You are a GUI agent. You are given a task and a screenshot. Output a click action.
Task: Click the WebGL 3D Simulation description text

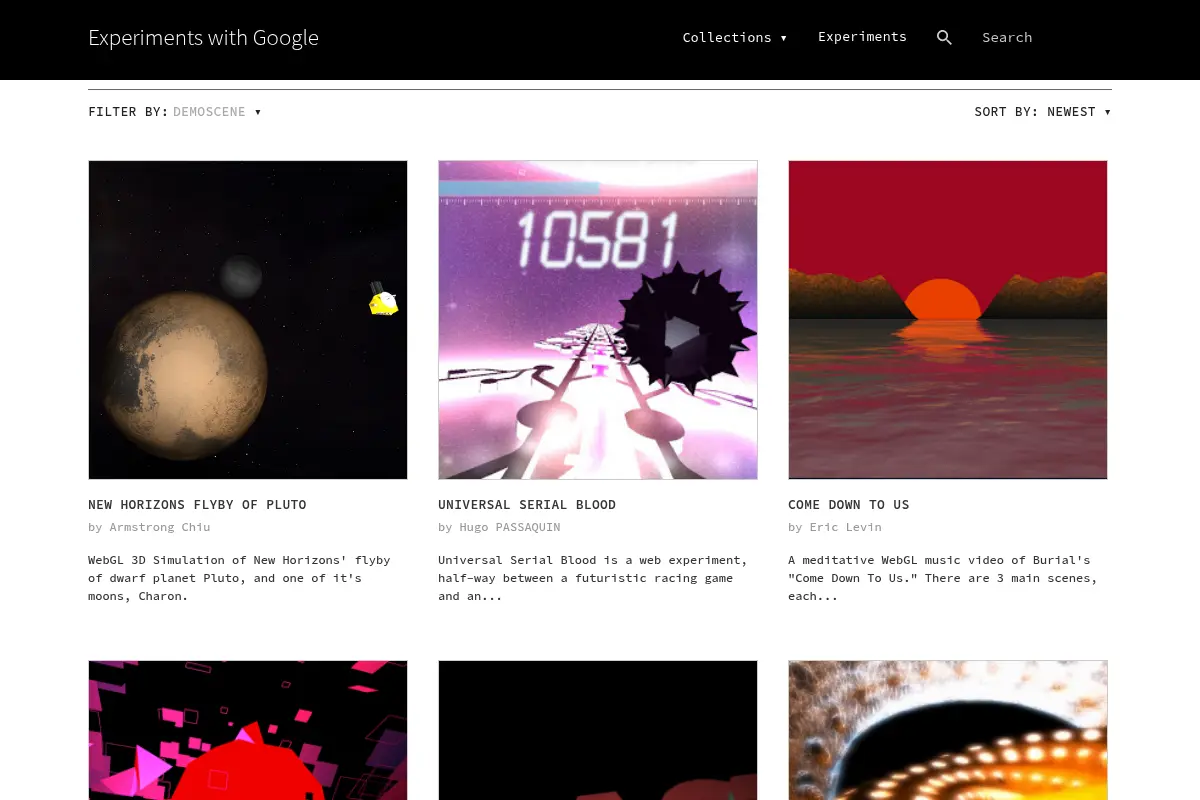(x=239, y=578)
